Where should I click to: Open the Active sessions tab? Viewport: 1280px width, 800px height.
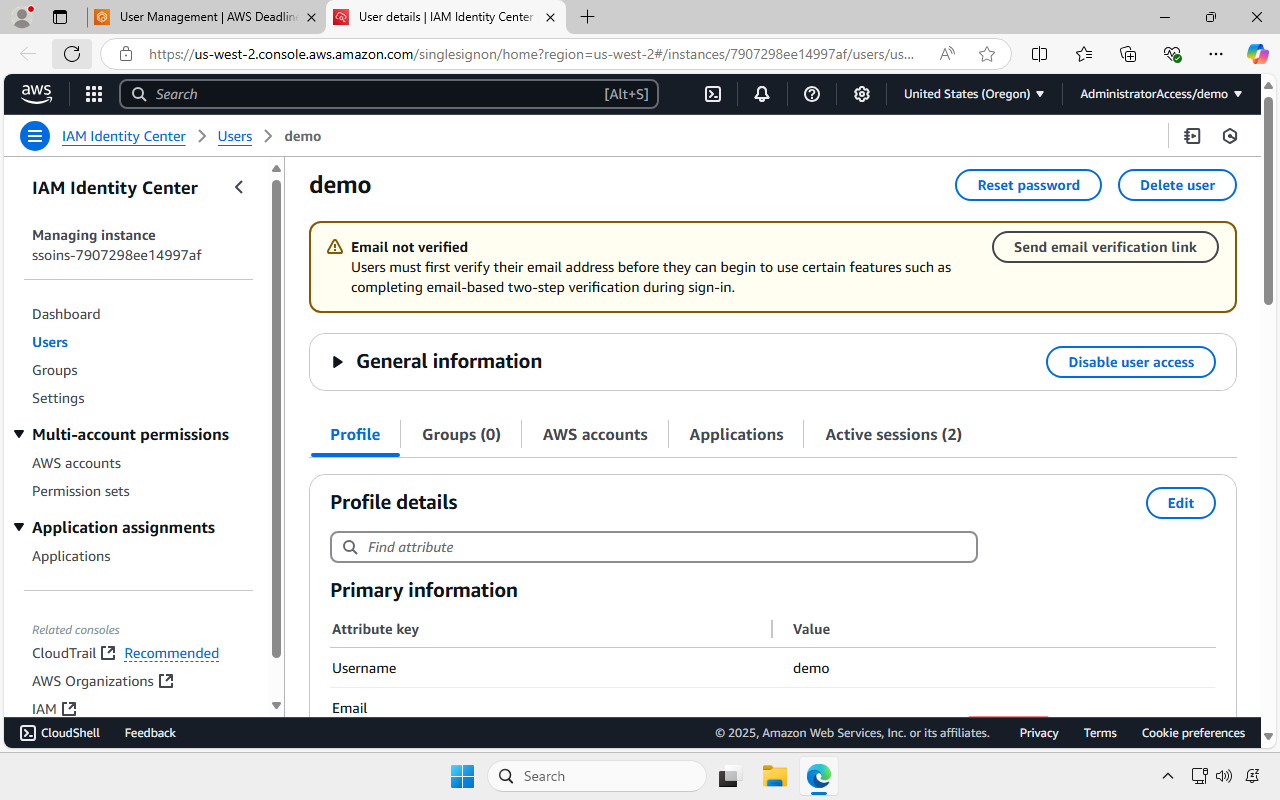(892, 434)
